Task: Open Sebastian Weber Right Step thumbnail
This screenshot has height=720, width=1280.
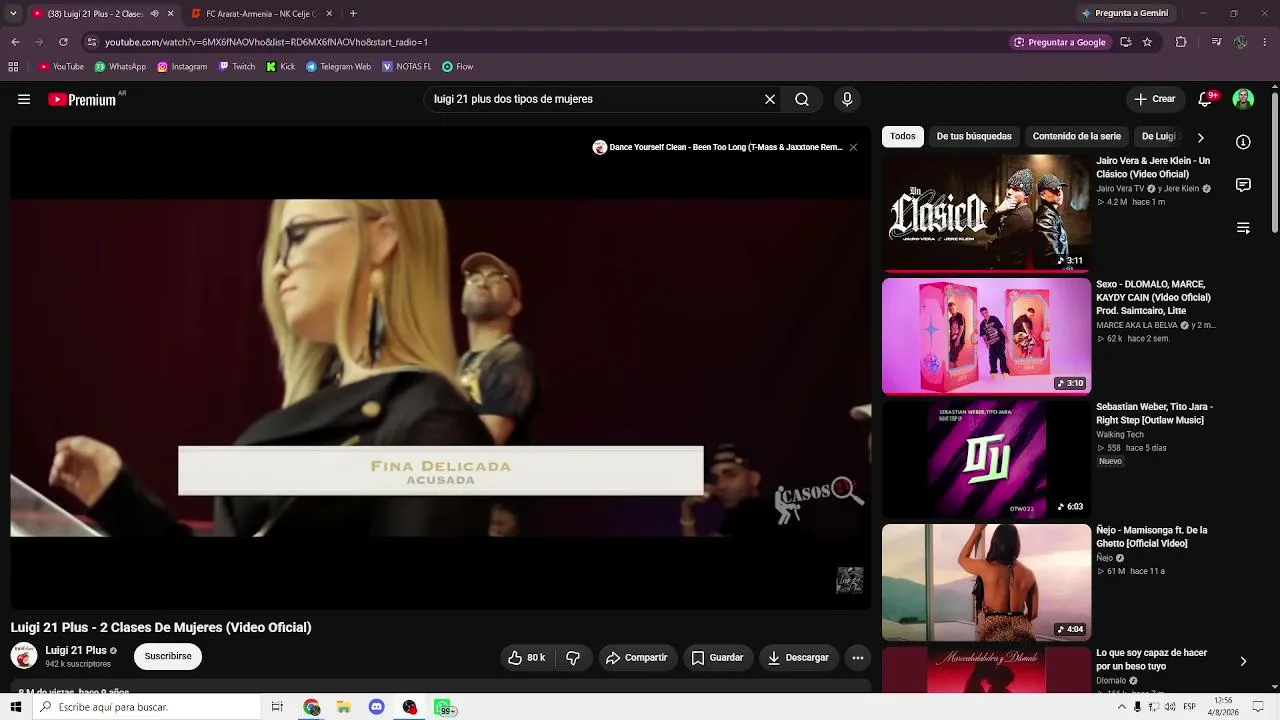Action: [986, 459]
